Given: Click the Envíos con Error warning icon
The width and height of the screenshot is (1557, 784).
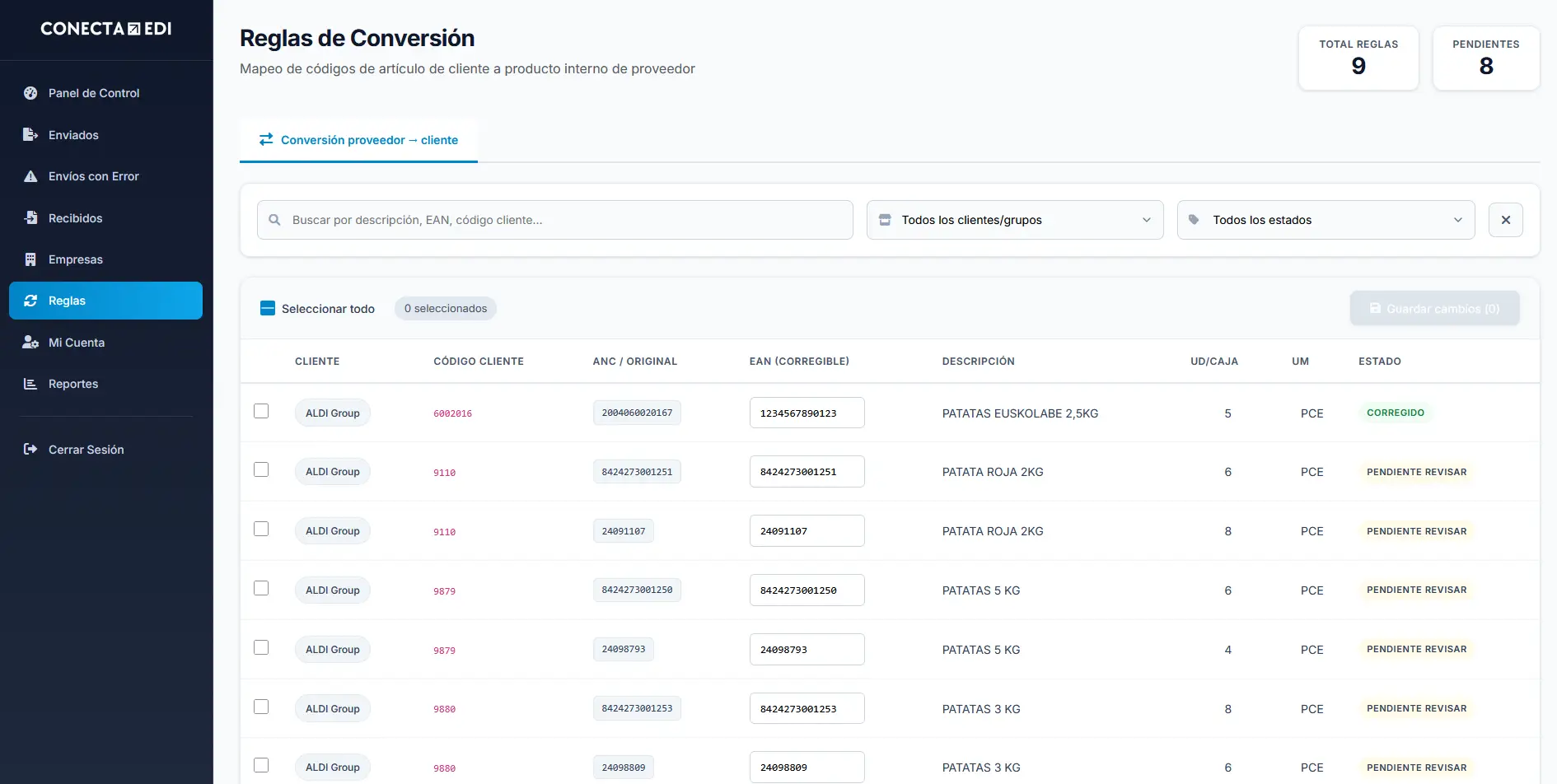Looking at the screenshot, I should tap(30, 176).
